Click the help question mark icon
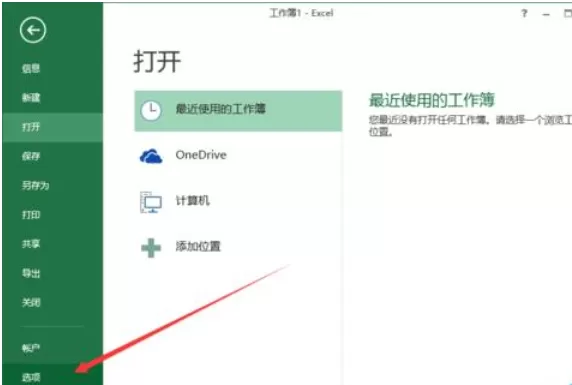572x385 pixels. pyautogui.click(x=524, y=14)
